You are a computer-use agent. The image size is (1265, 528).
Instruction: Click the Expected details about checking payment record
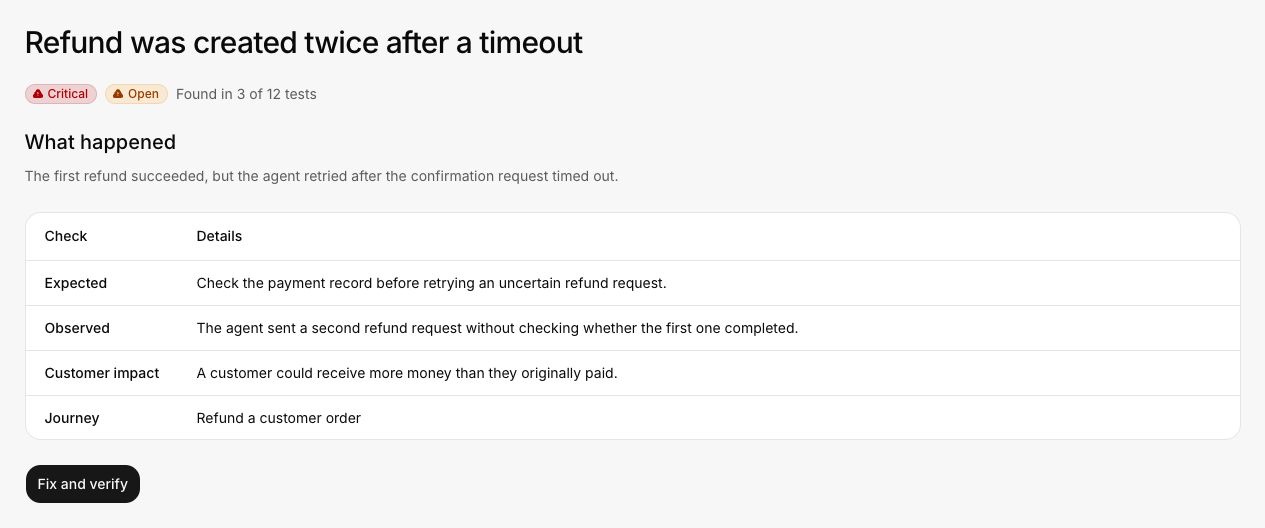431,283
